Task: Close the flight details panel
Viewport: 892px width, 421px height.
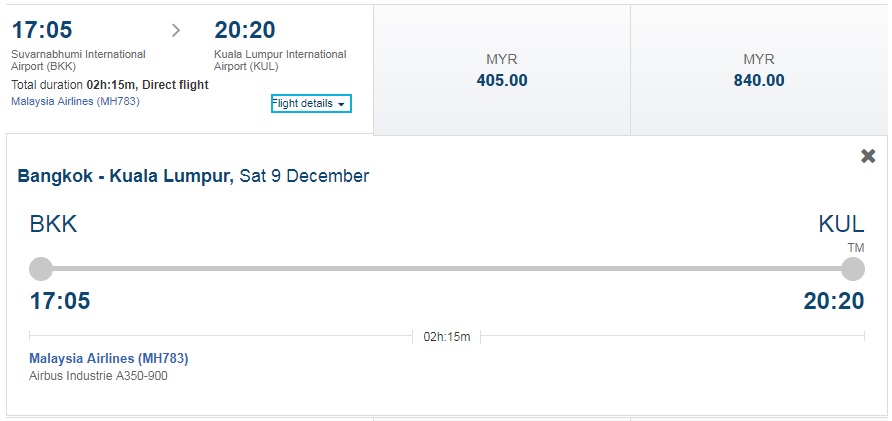Action: point(868,156)
